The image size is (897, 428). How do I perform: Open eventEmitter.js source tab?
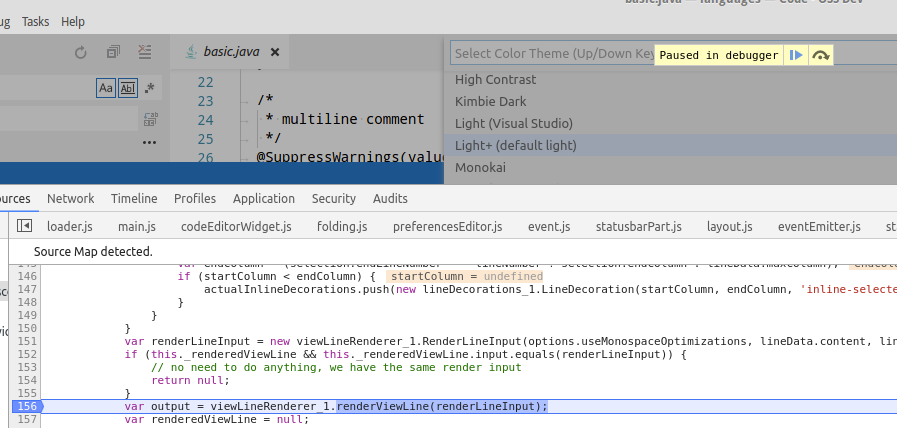click(819, 227)
